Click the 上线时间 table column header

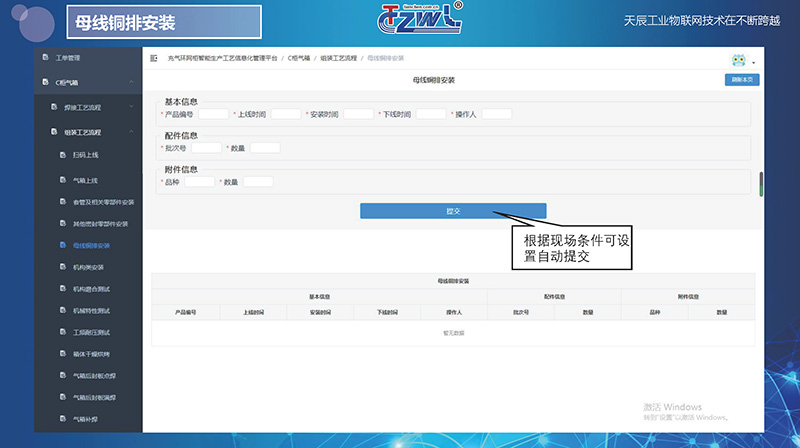[253, 312]
